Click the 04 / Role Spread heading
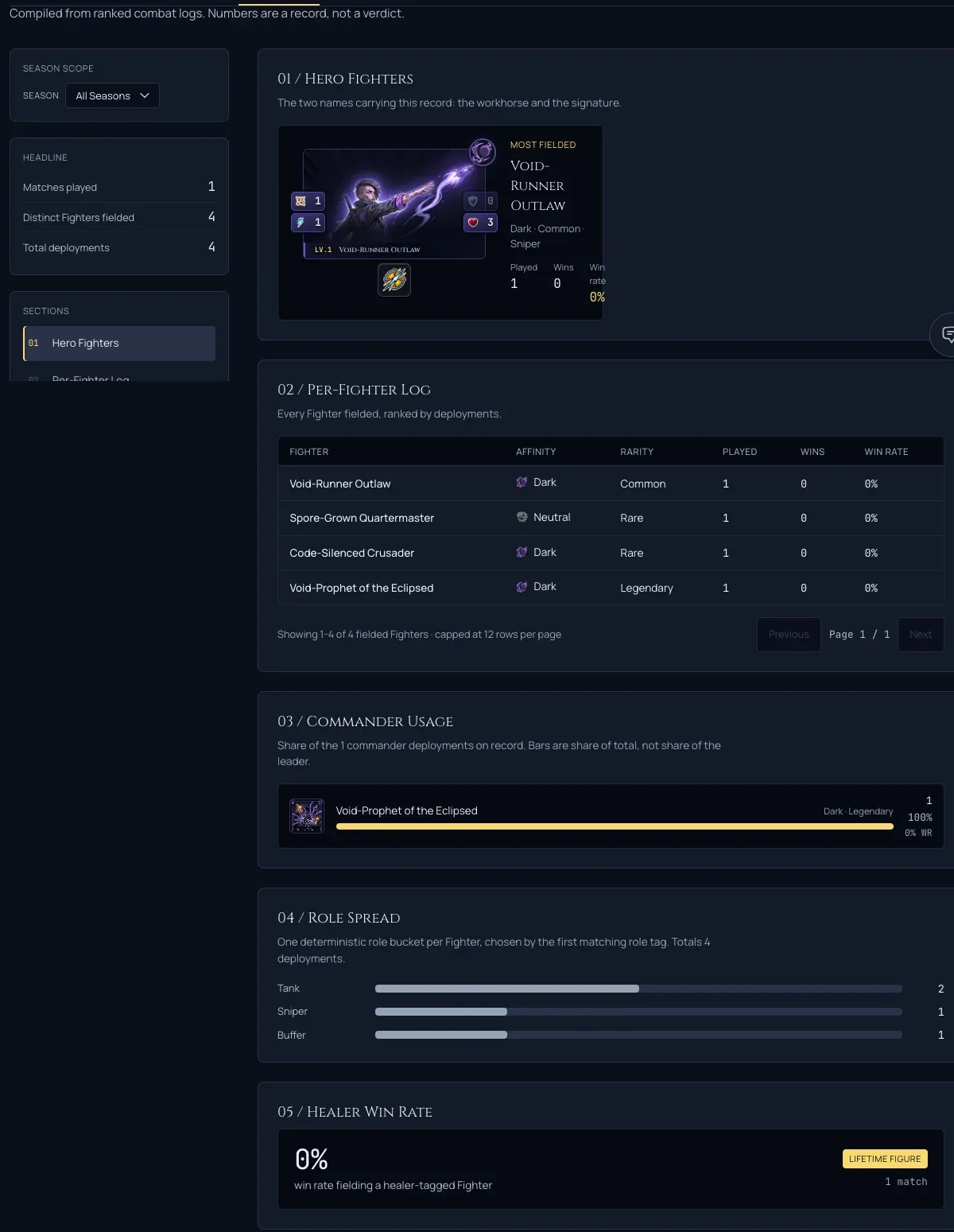This screenshot has height=1232, width=954. (339, 918)
